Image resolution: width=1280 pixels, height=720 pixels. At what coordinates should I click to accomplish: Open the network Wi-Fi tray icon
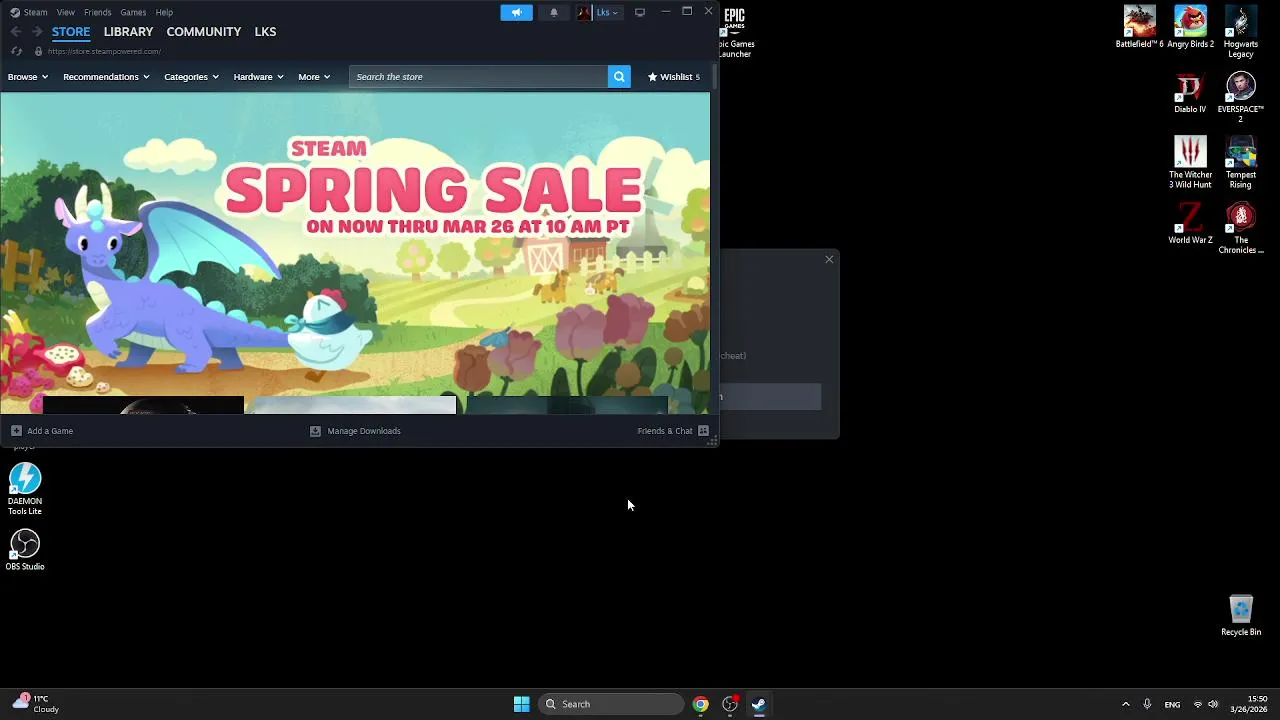click(1197, 704)
